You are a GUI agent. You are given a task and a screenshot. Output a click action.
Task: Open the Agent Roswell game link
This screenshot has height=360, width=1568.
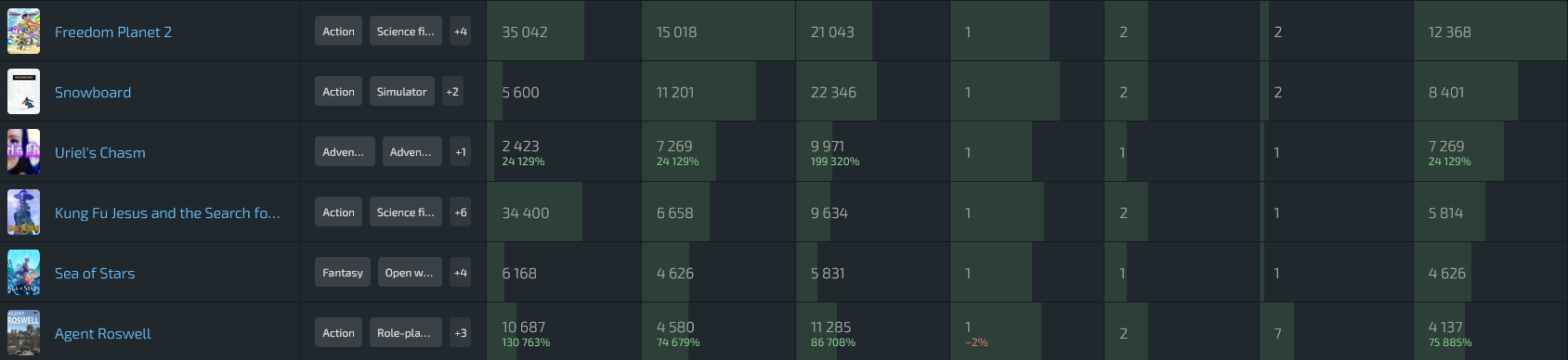(103, 333)
